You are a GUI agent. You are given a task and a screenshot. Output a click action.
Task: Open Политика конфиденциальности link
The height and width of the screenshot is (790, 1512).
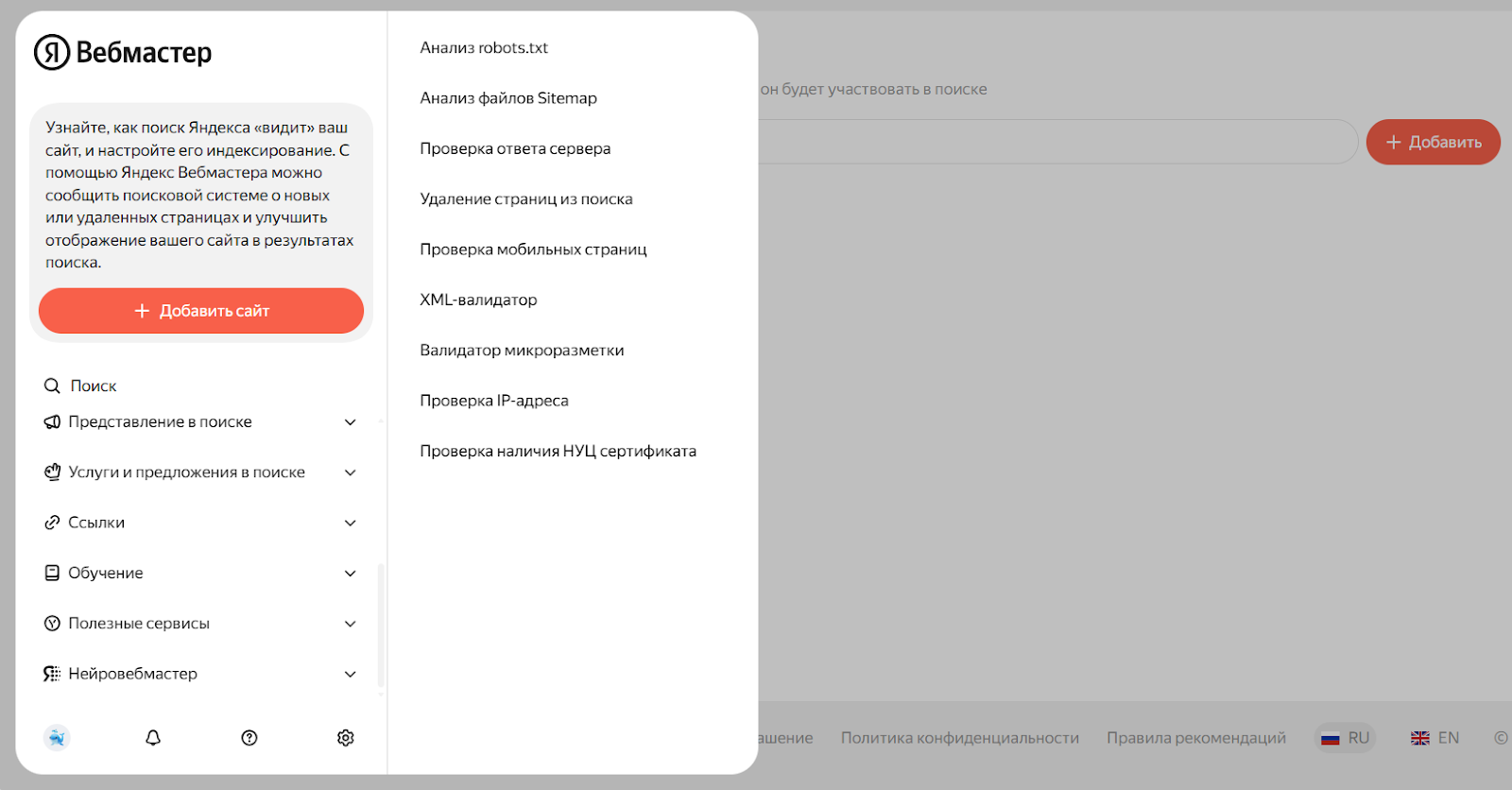[x=960, y=738]
